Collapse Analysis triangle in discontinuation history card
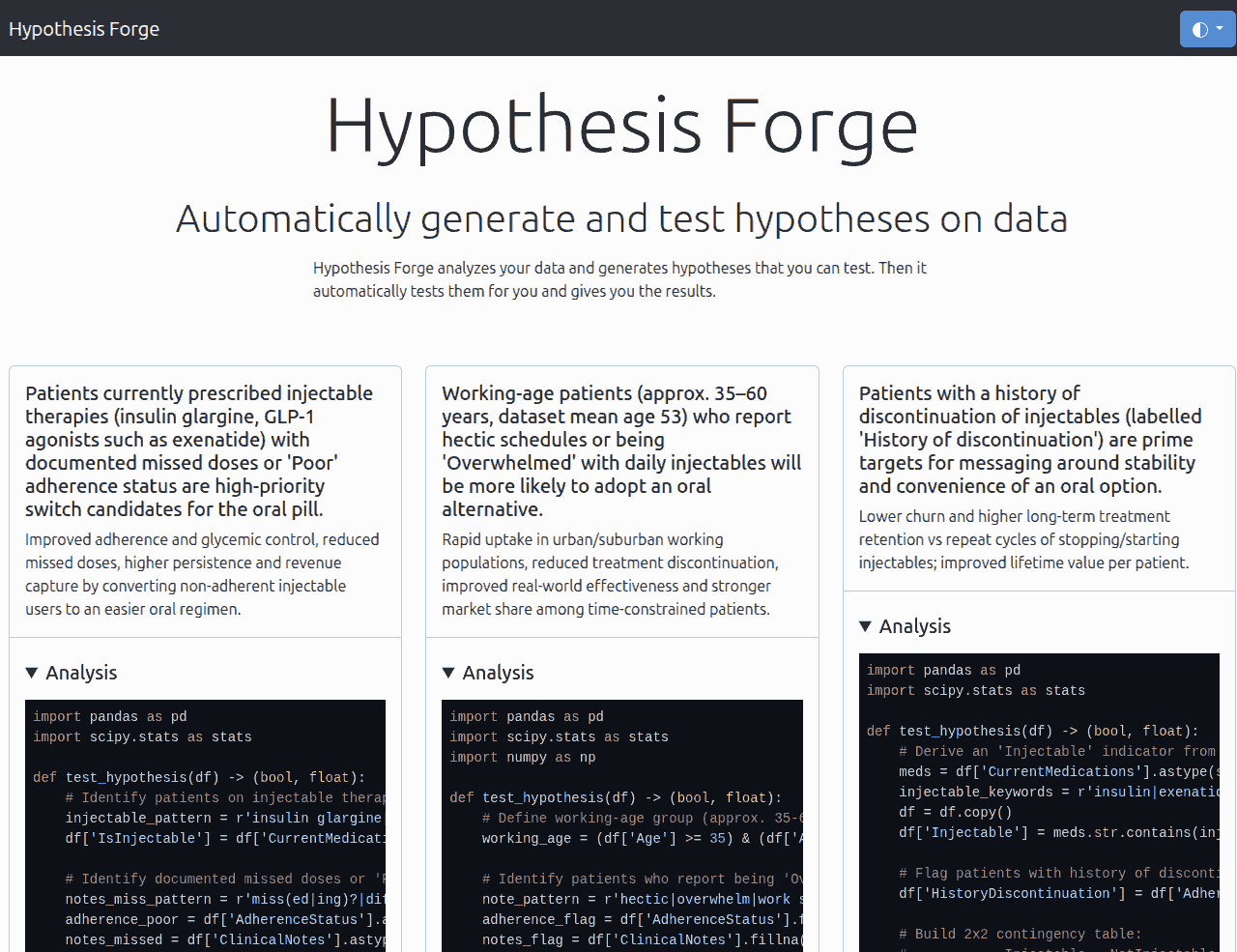The height and width of the screenshot is (952, 1237). coord(866,626)
